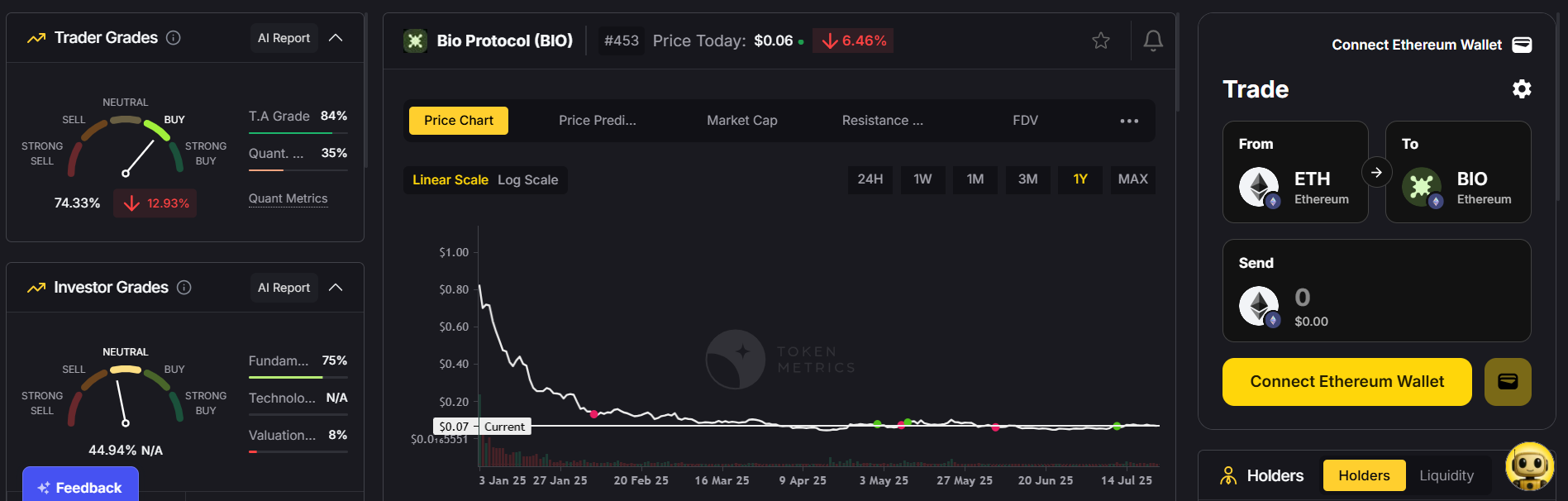Open the Price Chart tab

click(459, 121)
